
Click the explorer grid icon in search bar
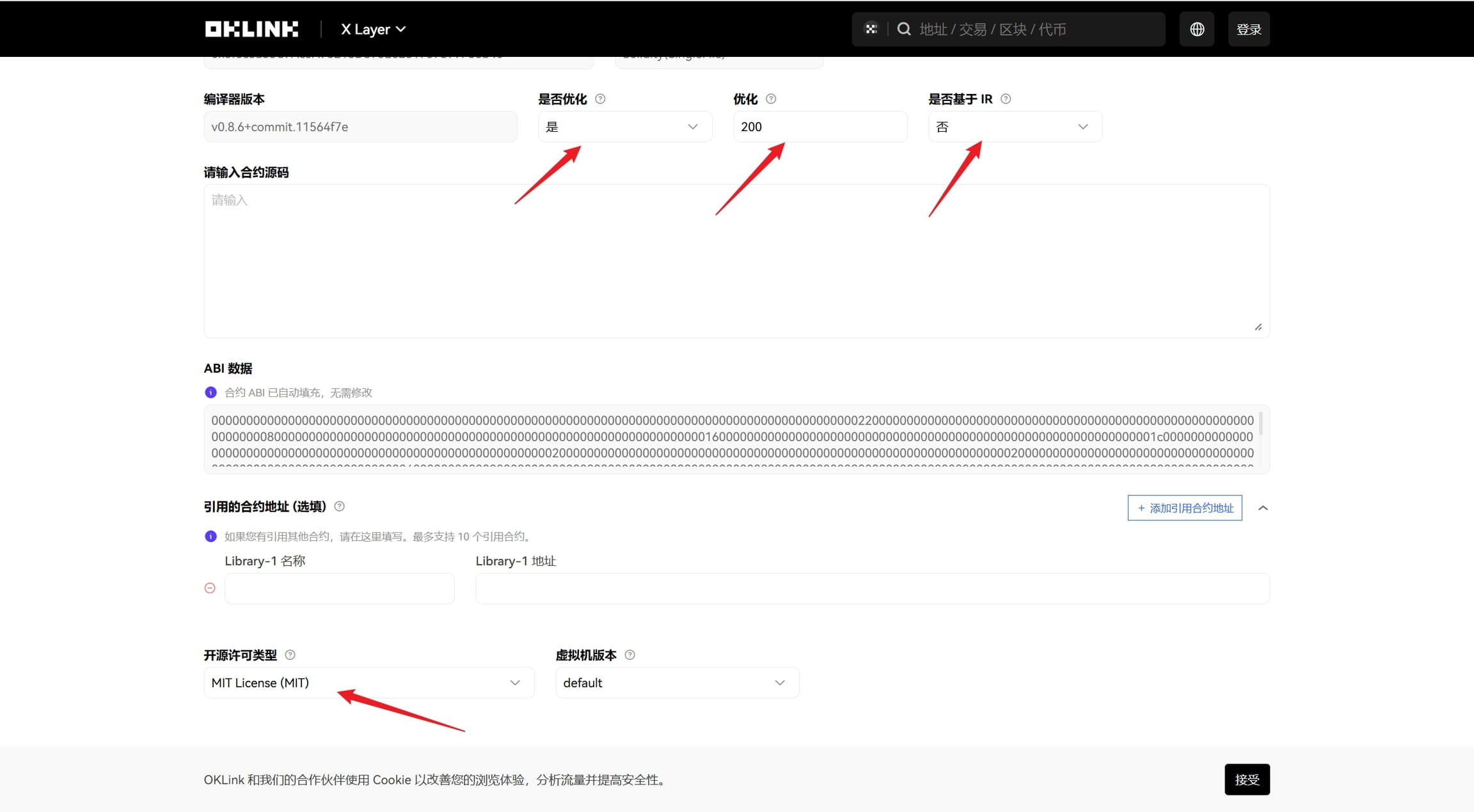tap(871, 29)
